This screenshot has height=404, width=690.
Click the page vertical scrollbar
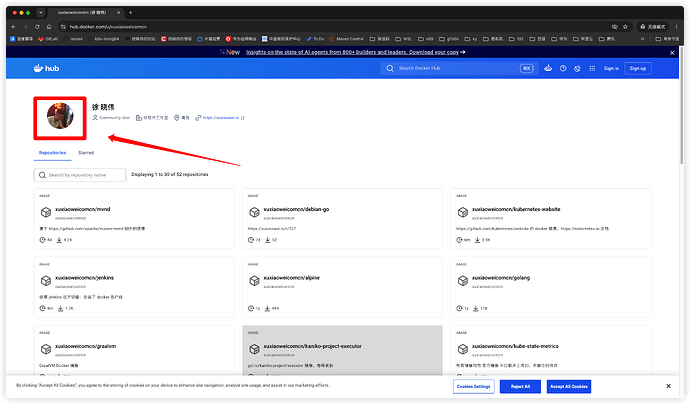click(x=682, y=106)
